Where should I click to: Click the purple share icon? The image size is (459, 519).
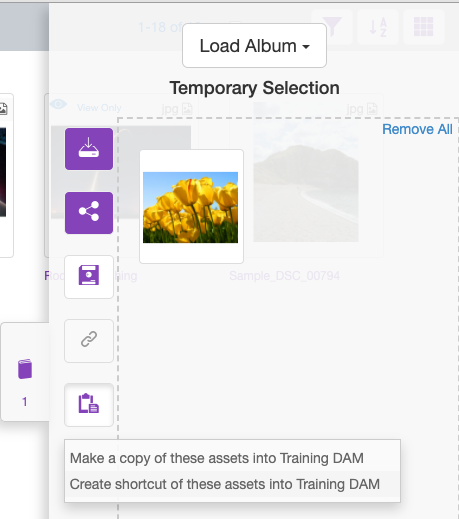click(x=89, y=213)
